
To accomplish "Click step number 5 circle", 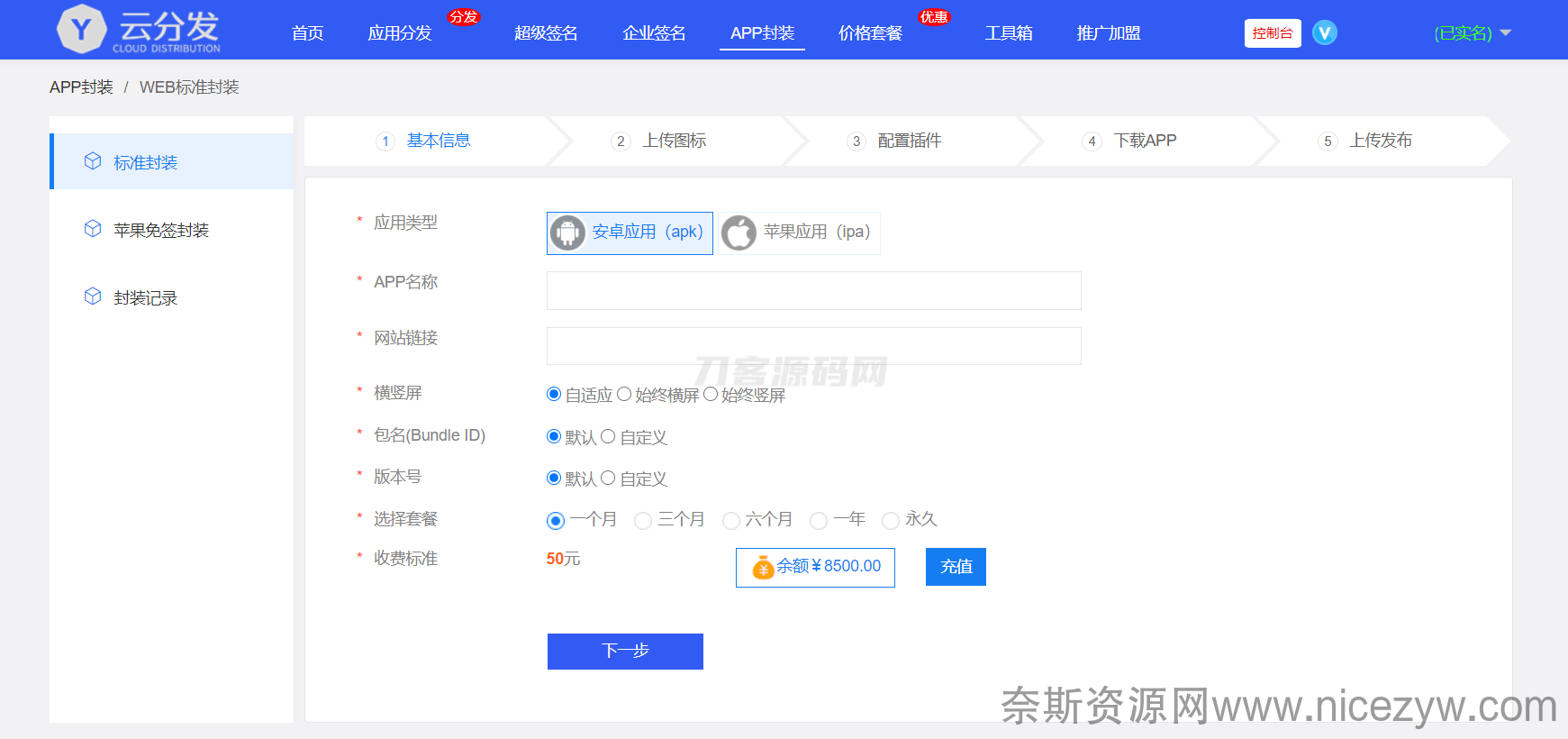I will pyautogui.click(x=1328, y=141).
